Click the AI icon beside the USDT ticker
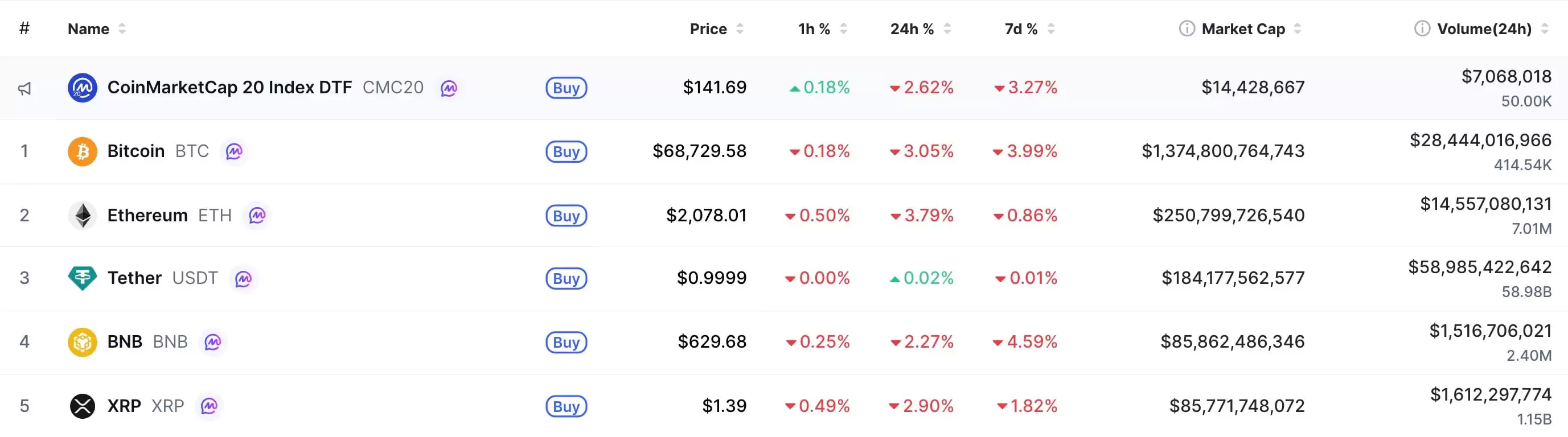 tap(244, 279)
